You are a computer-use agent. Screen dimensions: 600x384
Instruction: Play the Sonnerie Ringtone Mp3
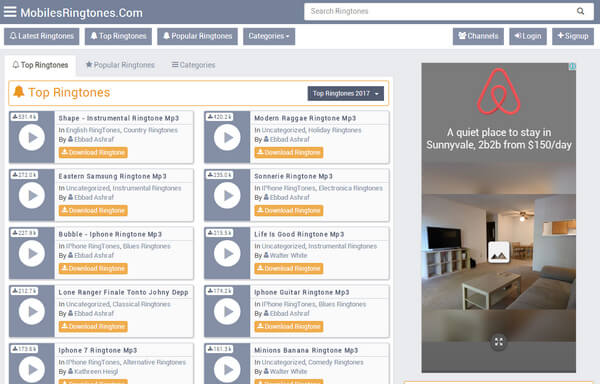tap(227, 195)
